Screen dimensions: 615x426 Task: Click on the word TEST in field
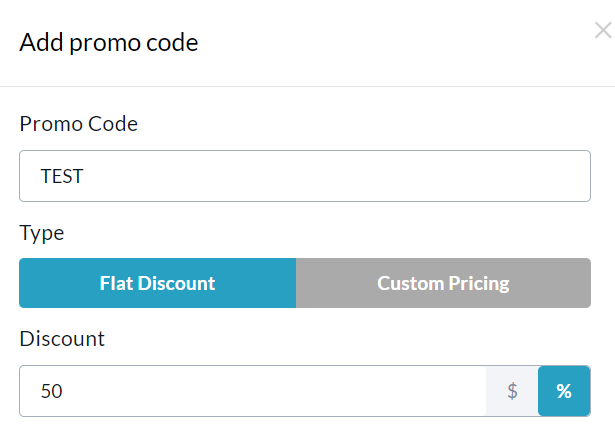tap(61, 176)
